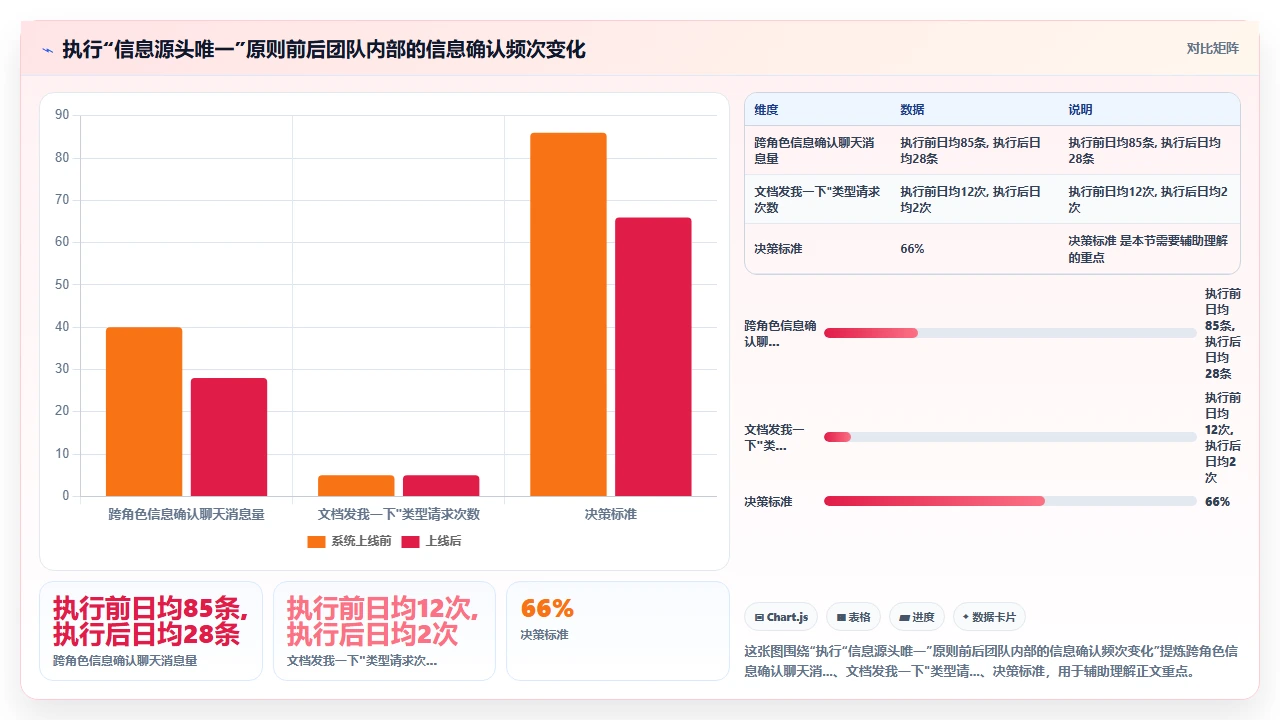Select the 进度 chip
Image resolution: width=1280 pixels, height=720 pixels.
[x=917, y=617]
